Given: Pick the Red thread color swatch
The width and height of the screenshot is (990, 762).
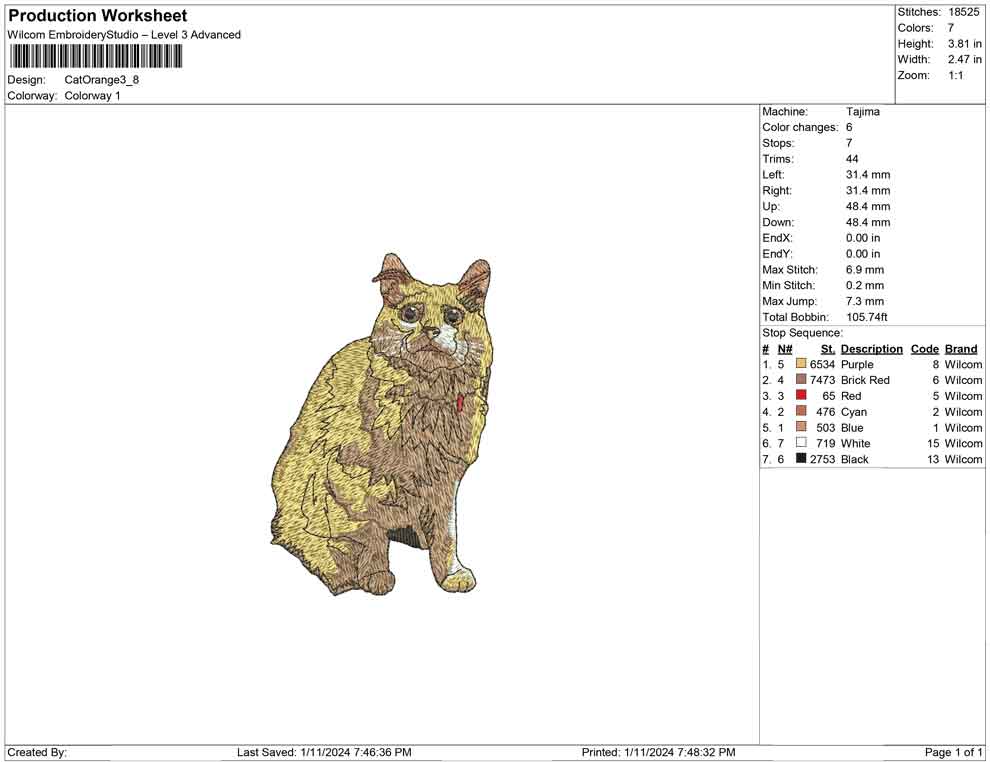Looking at the screenshot, I should click(801, 396).
